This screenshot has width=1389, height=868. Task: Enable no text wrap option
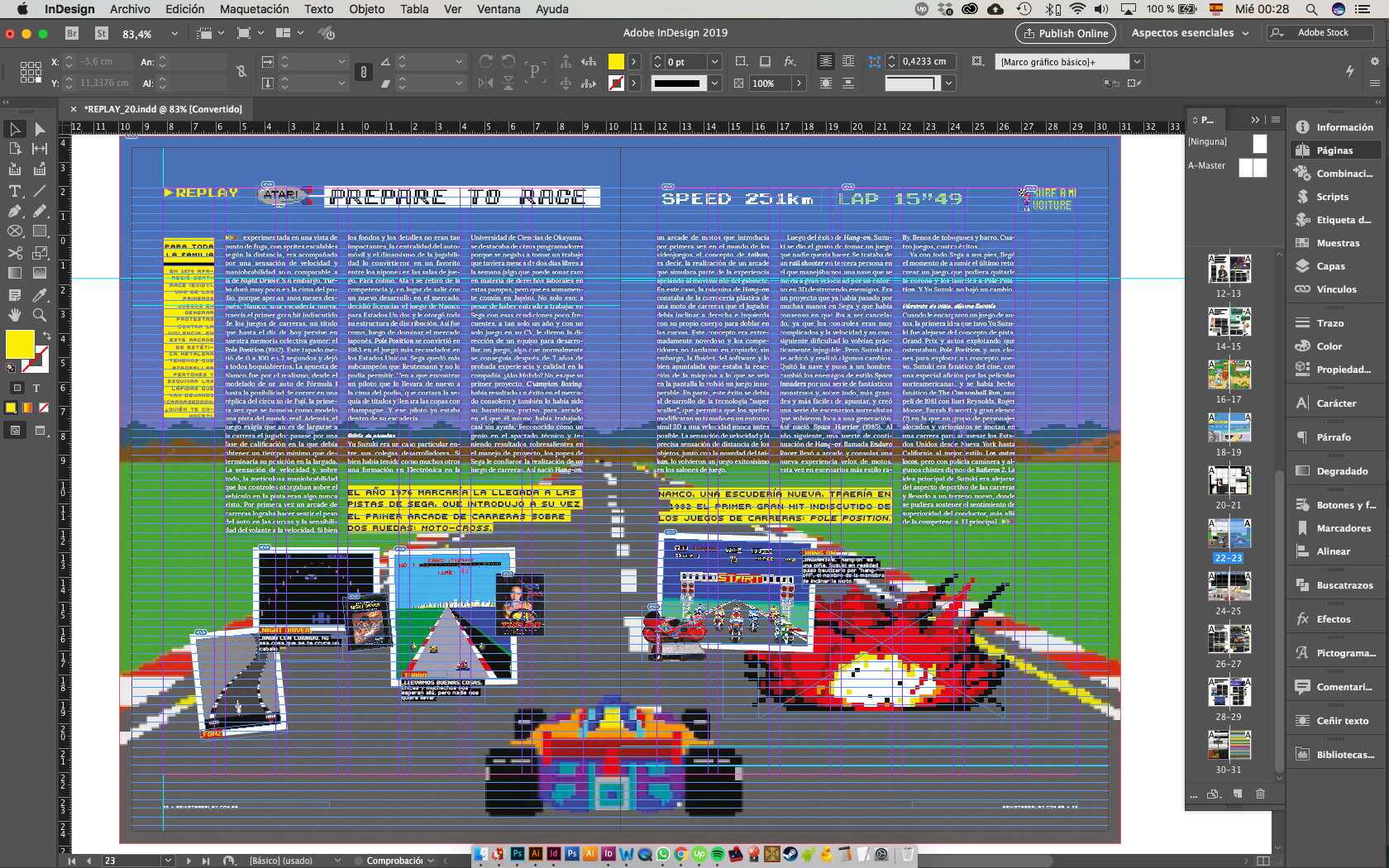[826, 61]
